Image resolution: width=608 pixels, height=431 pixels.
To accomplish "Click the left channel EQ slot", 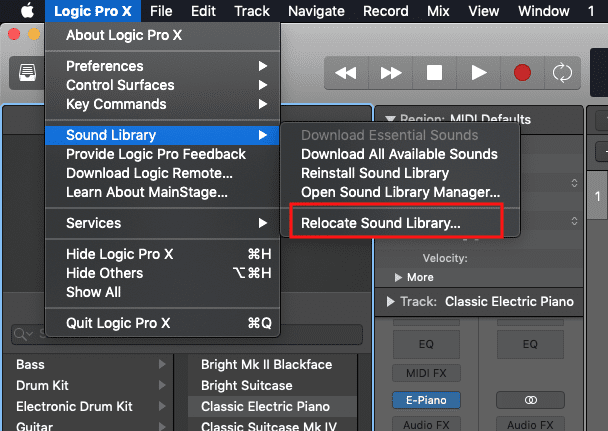I will [426, 344].
